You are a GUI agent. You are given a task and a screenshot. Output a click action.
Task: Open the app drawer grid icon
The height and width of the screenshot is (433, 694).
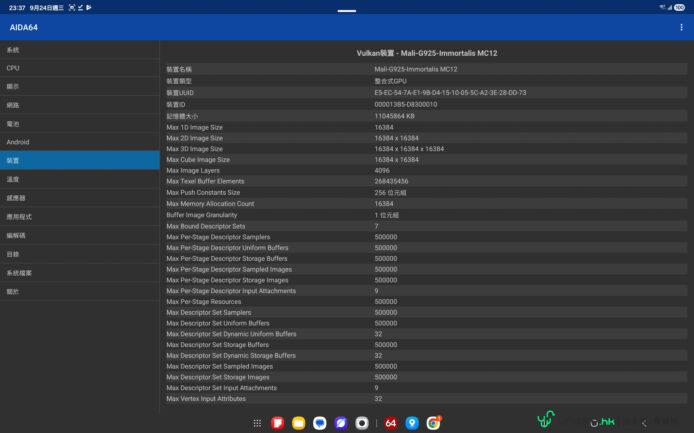coord(257,423)
